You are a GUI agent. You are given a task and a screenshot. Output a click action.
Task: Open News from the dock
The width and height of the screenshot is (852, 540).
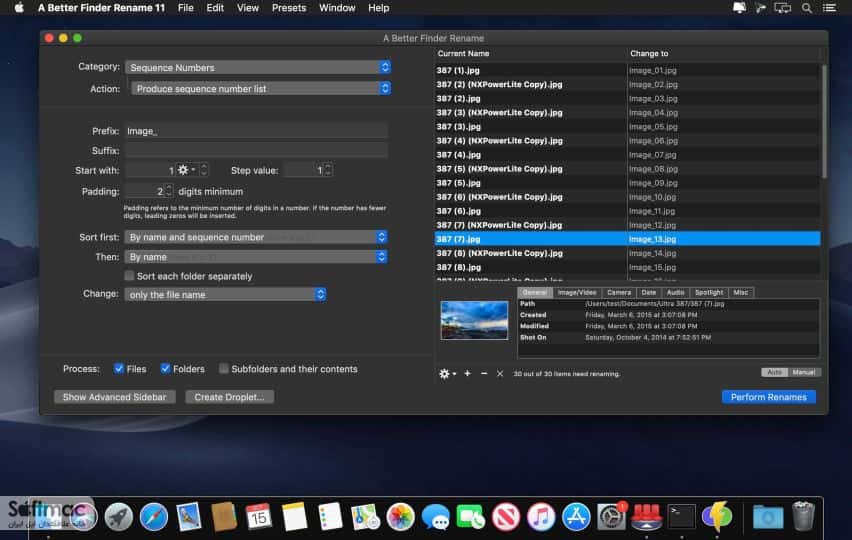pyautogui.click(x=506, y=517)
